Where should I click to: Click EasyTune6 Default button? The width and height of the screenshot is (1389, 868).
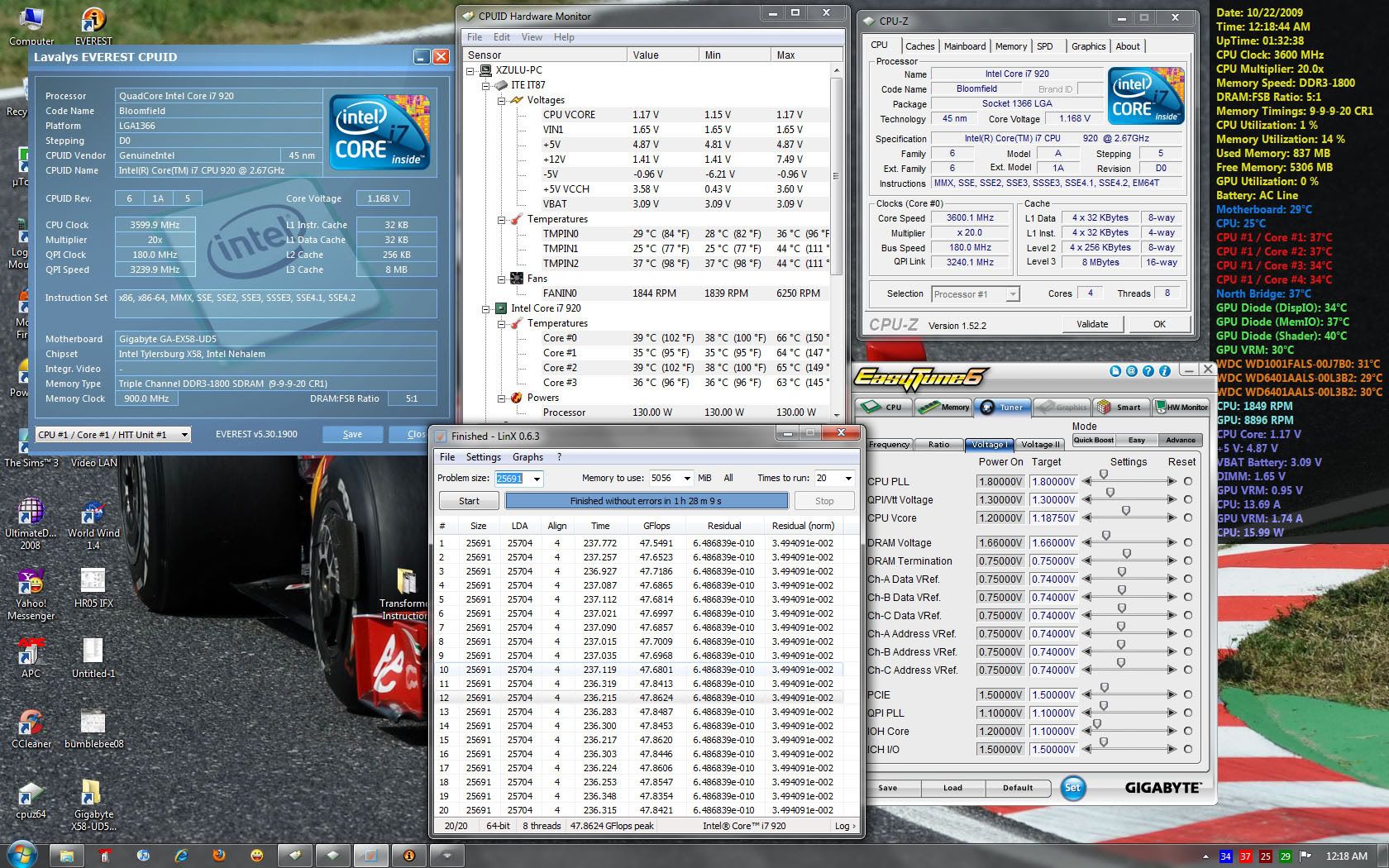tap(1018, 788)
